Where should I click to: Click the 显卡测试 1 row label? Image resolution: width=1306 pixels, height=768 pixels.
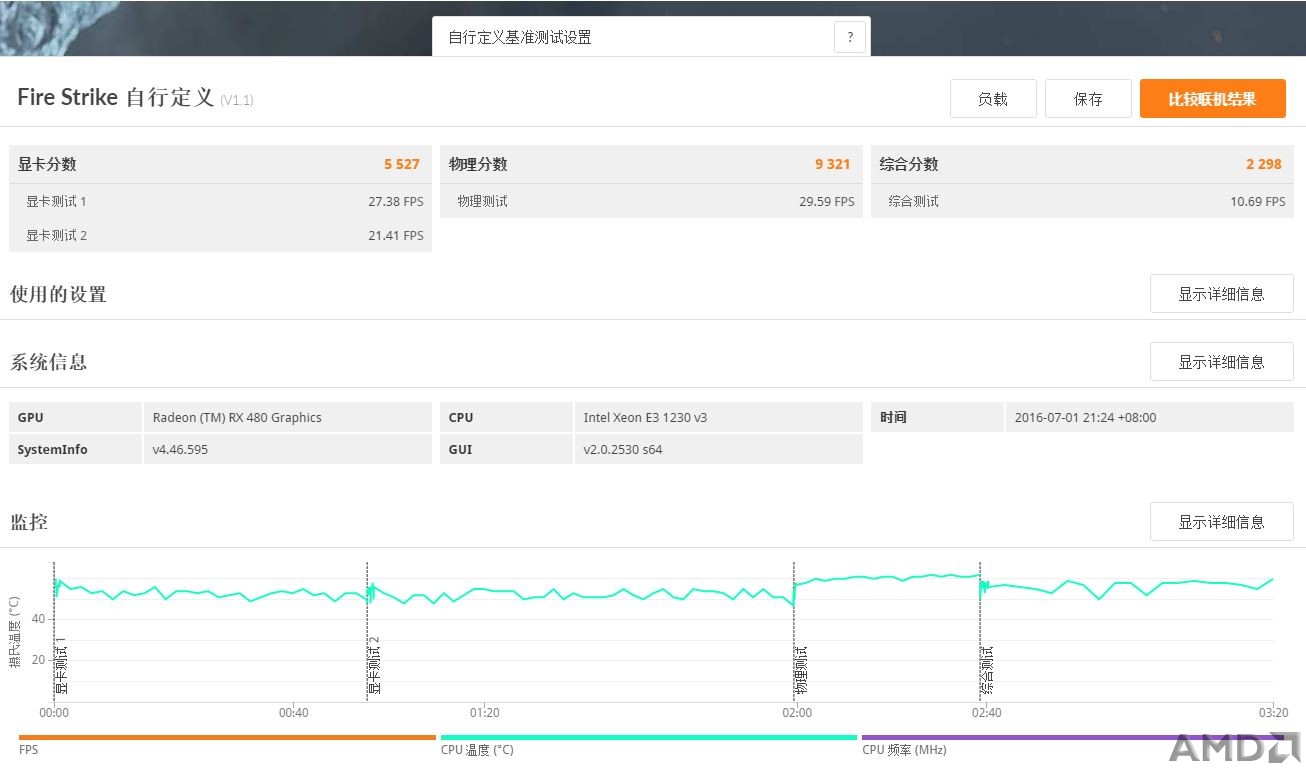56,201
